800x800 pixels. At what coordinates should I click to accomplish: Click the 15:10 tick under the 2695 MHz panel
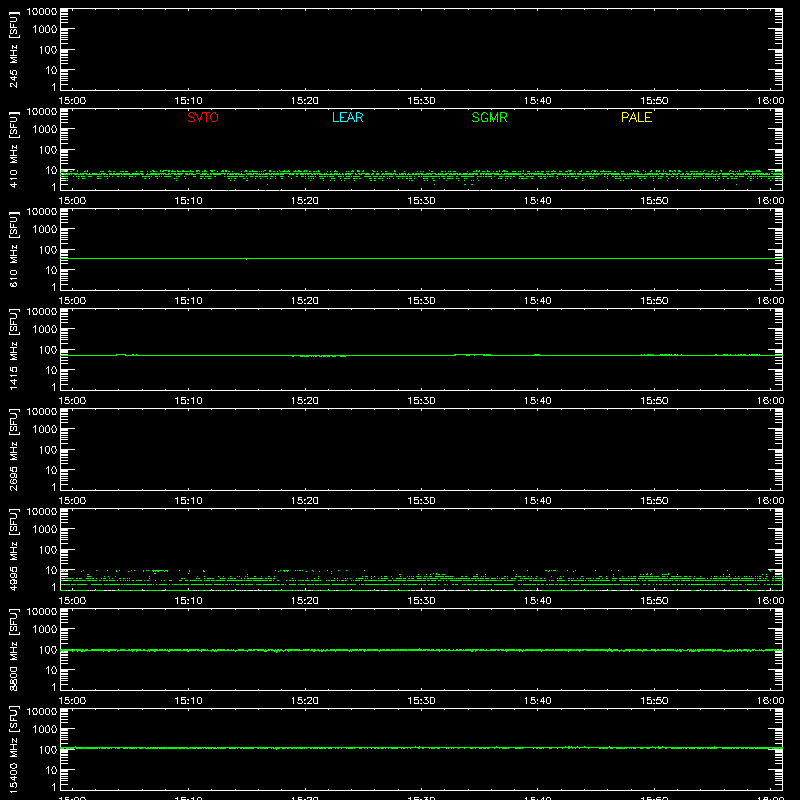coord(189,501)
